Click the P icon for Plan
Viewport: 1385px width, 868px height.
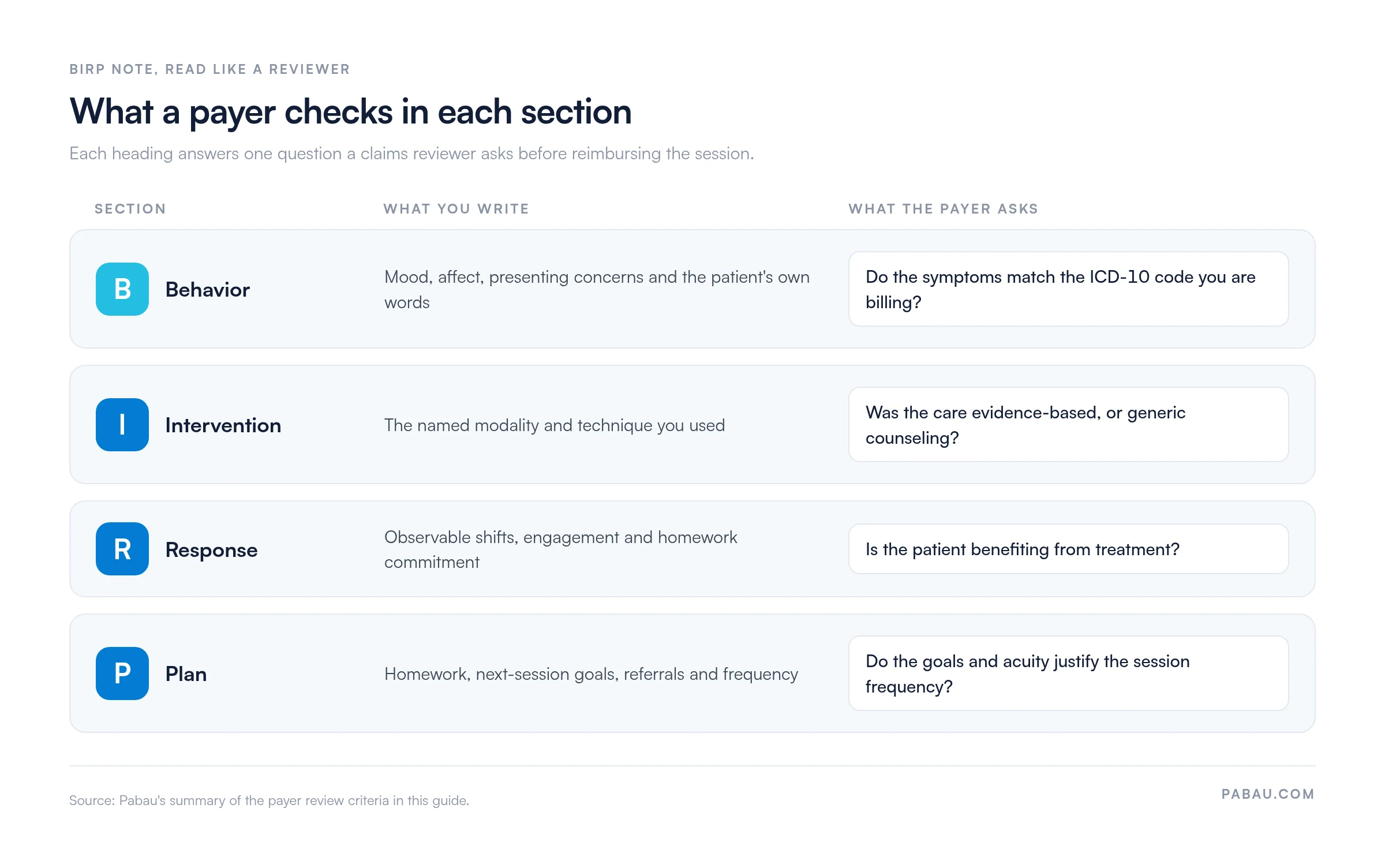pyautogui.click(x=122, y=674)
